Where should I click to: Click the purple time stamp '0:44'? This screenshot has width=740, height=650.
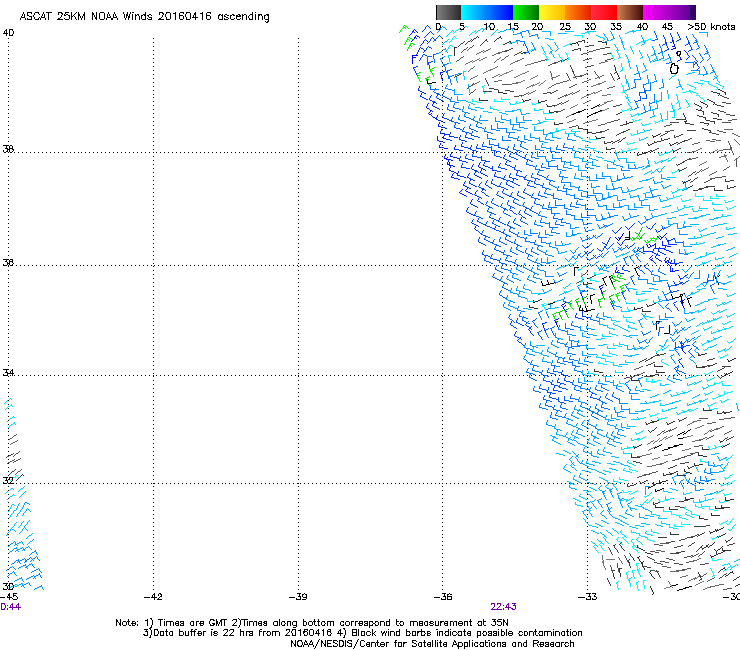tap(10, 607)
